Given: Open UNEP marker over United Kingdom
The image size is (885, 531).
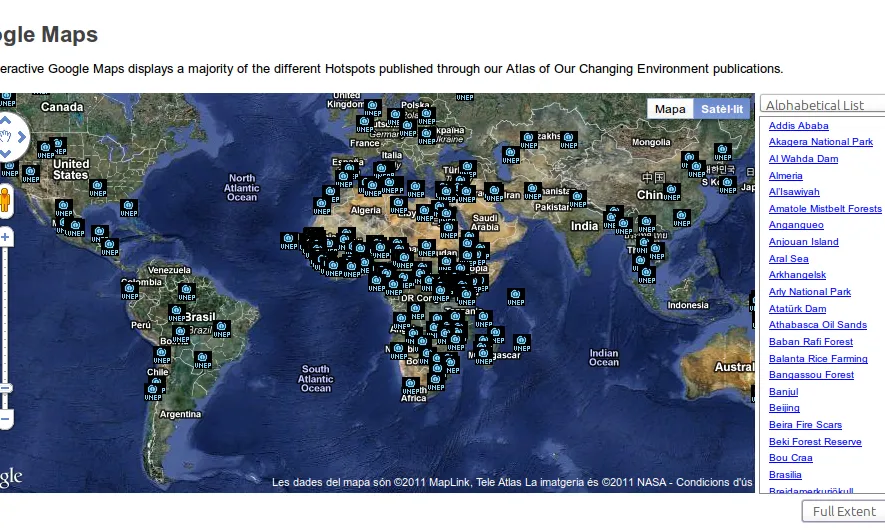Looking at the screenshot, I should (373, 108).
